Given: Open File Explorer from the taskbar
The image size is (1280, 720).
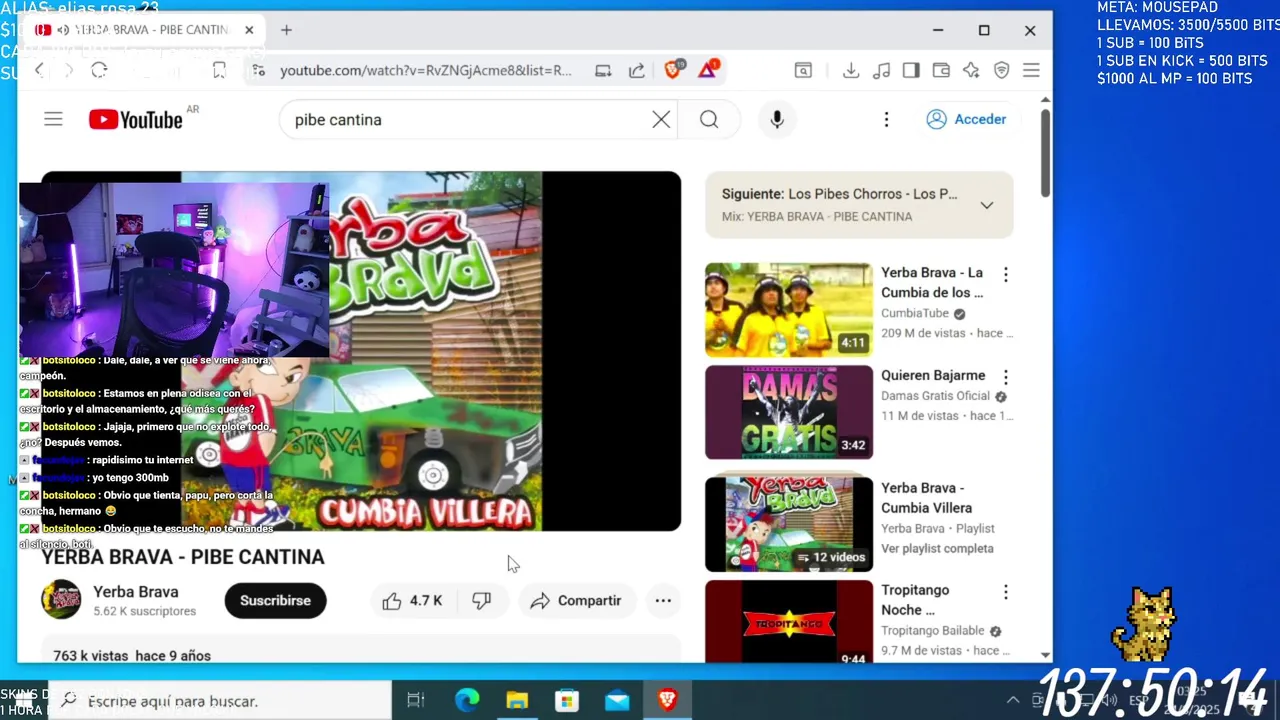Looking at the screenshot, I should 517,701.
